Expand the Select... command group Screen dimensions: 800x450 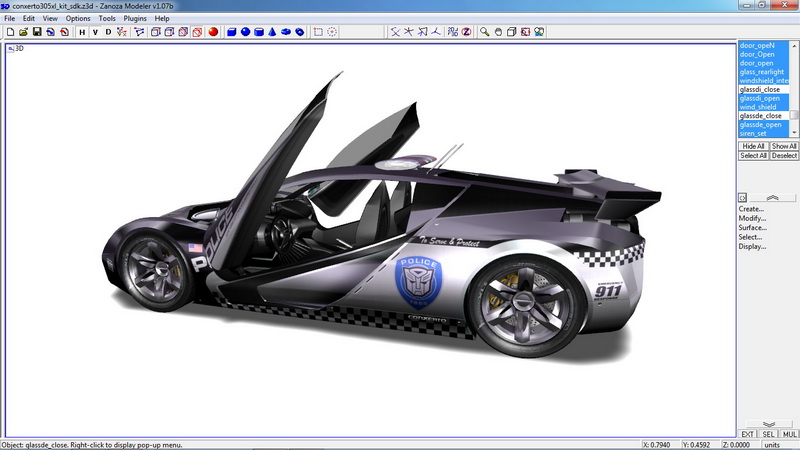[x=751, y=237]
